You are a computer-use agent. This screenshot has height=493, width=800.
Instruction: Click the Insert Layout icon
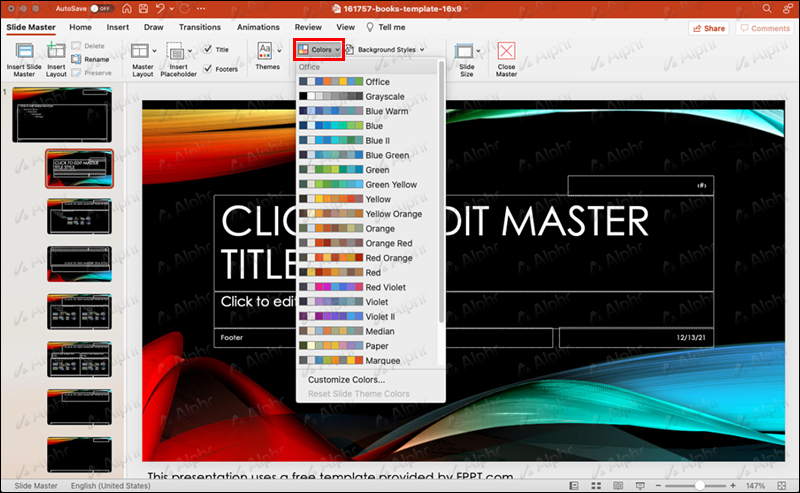click(x=56, y=51)
